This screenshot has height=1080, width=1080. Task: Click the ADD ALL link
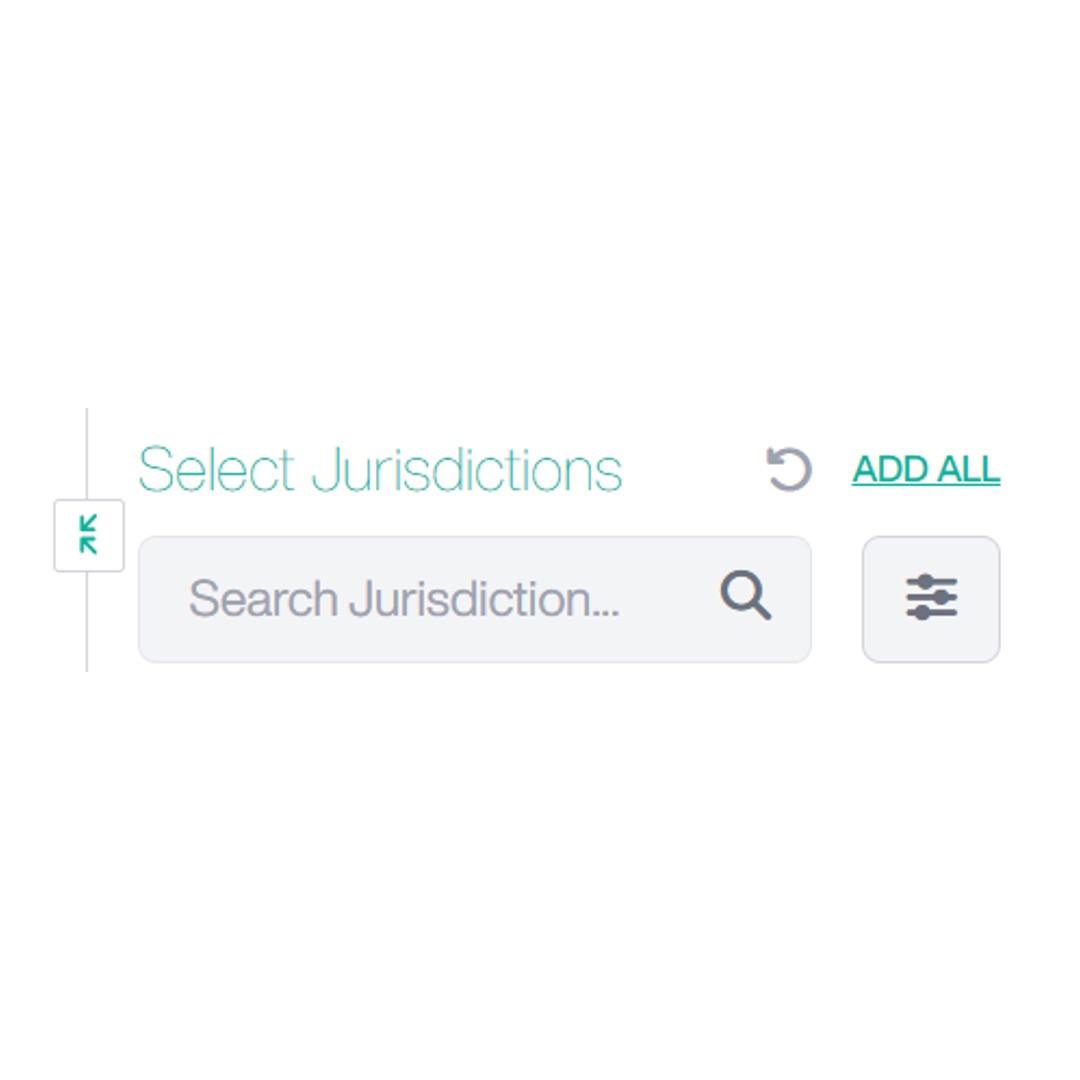click(x=925, y=469)
